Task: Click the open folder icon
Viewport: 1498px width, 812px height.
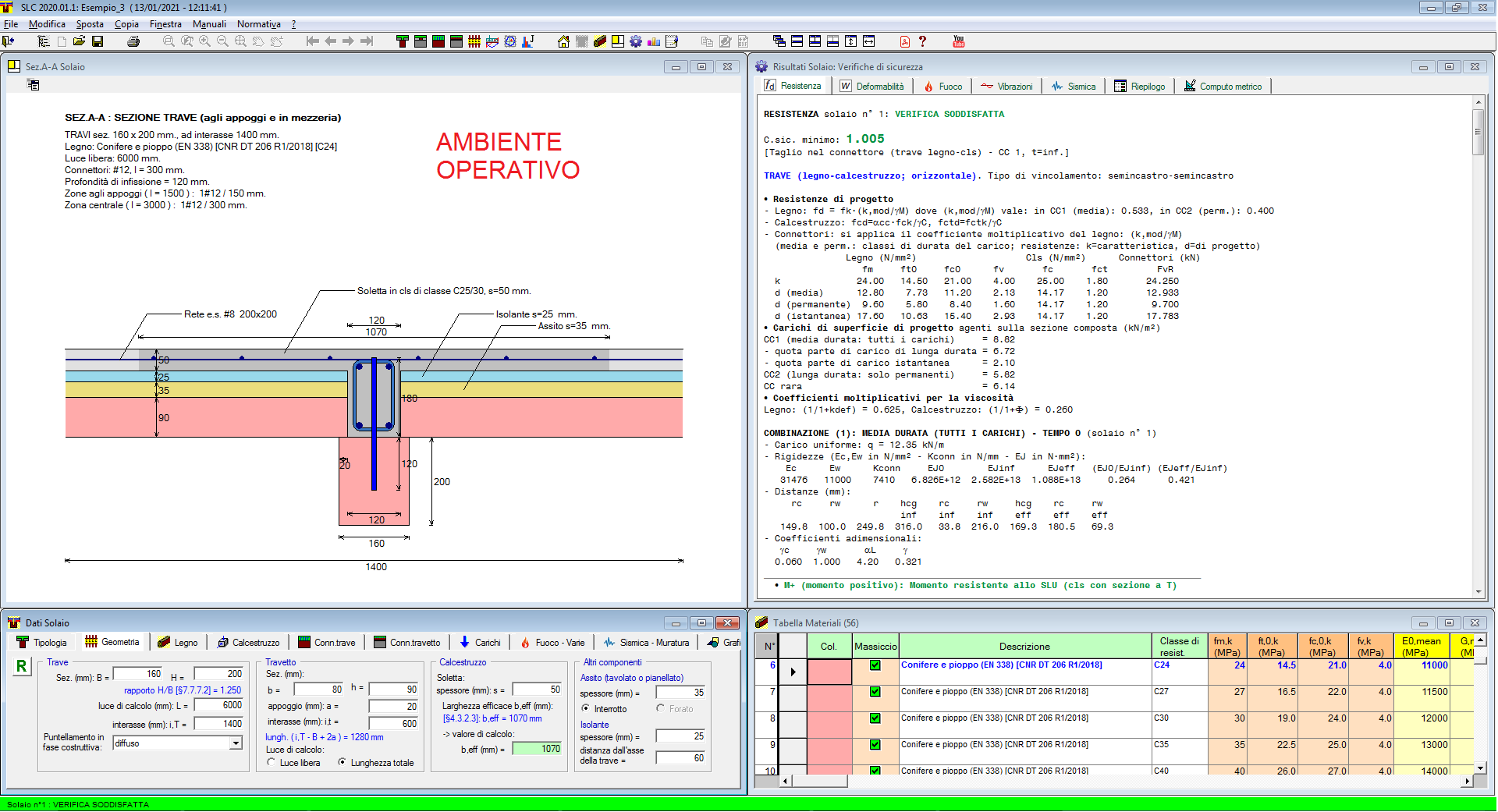Action: pyautogui.click(x=79, y=41)
